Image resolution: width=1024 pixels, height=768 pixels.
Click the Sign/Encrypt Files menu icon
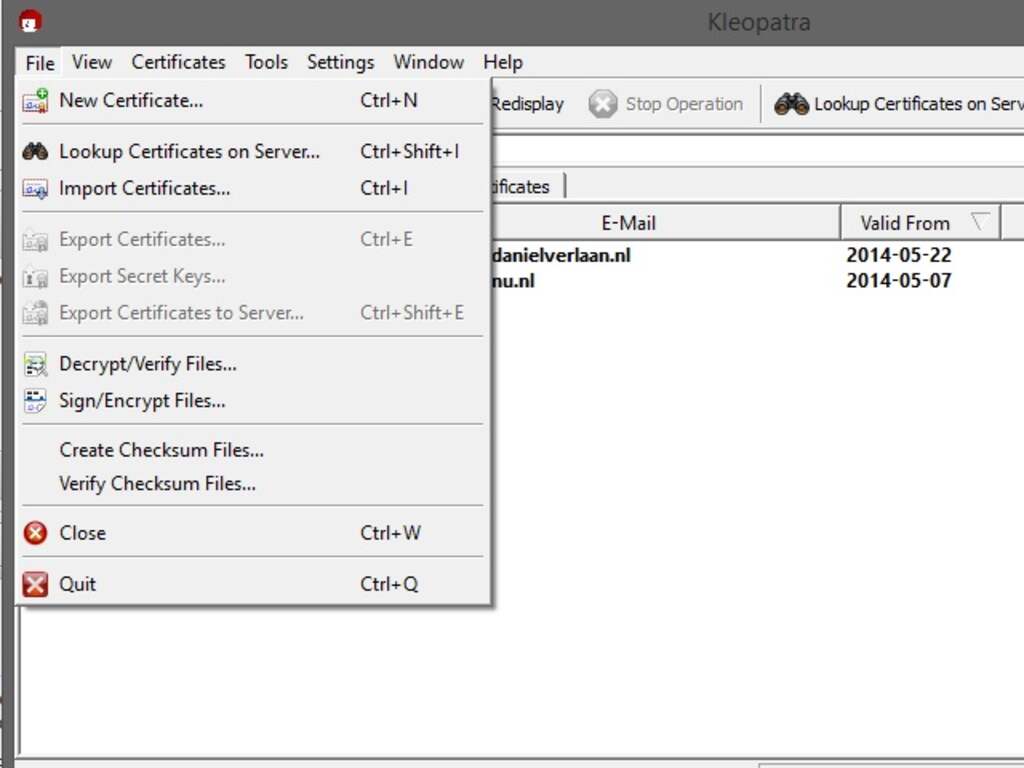point(35,401)
